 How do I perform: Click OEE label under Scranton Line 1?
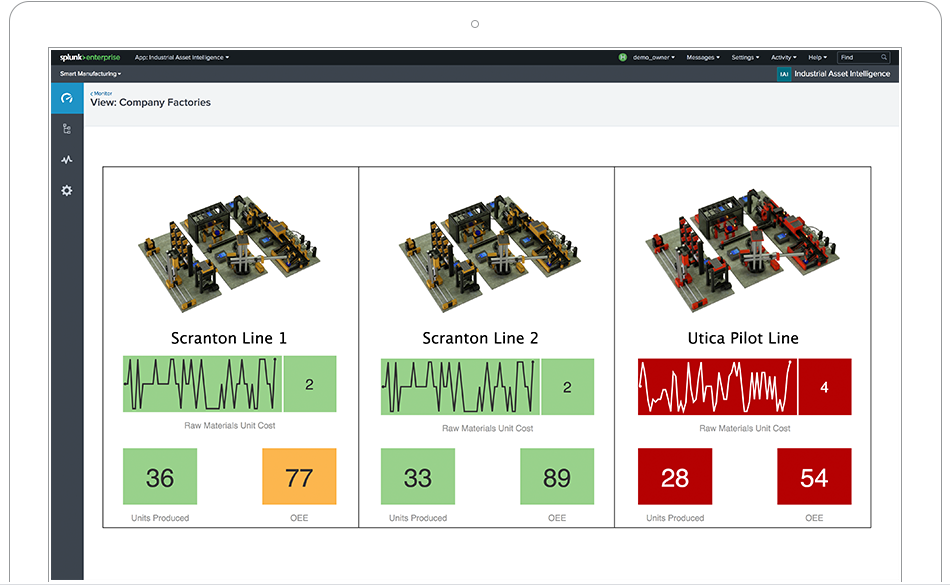point(299,518)
